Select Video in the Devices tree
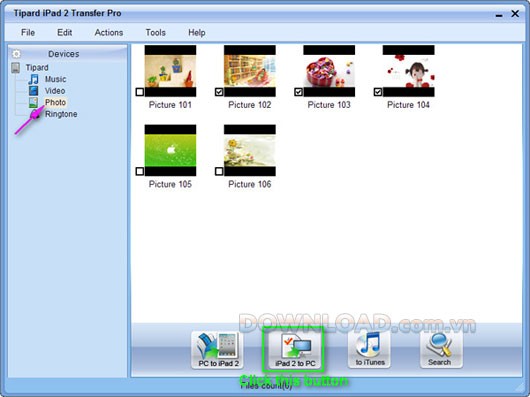Viewport: 530px width, 397px height. (55, 91)
